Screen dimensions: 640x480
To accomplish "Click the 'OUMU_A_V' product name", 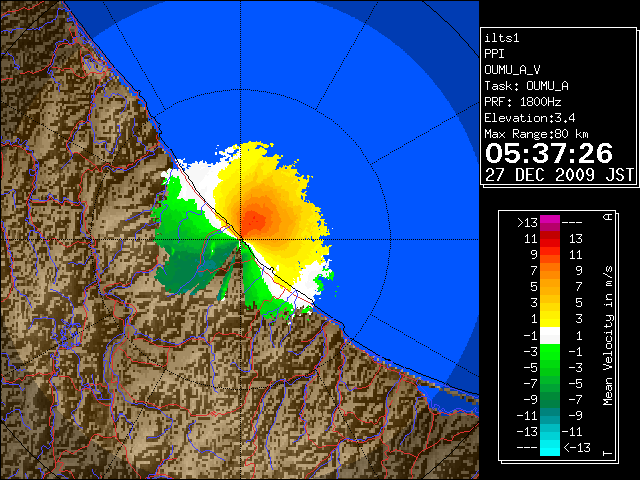I will (x=512, y=70).
